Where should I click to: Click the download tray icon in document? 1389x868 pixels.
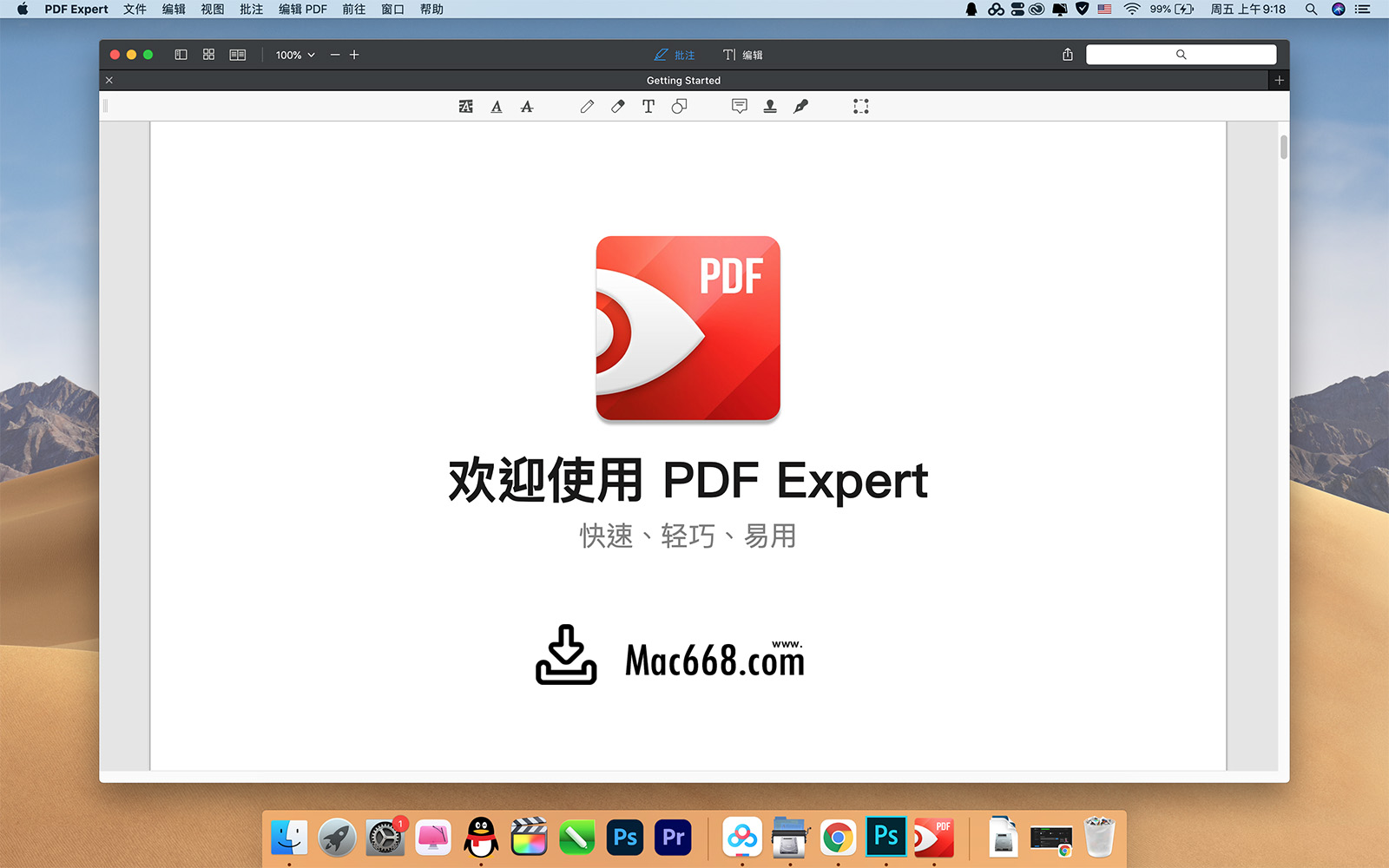pos(566,655)
